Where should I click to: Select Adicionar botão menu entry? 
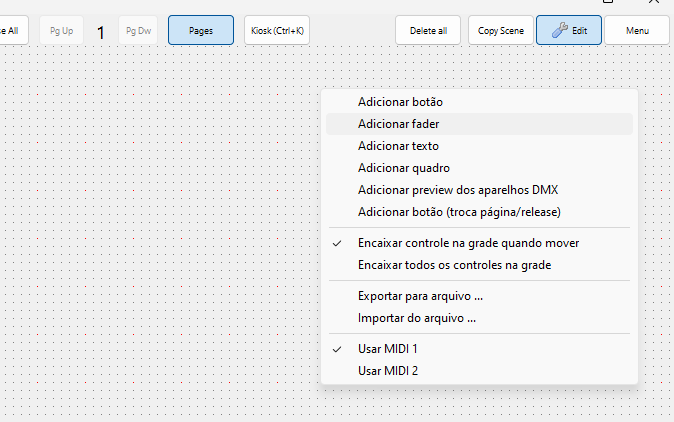click(x=479, y=102)
